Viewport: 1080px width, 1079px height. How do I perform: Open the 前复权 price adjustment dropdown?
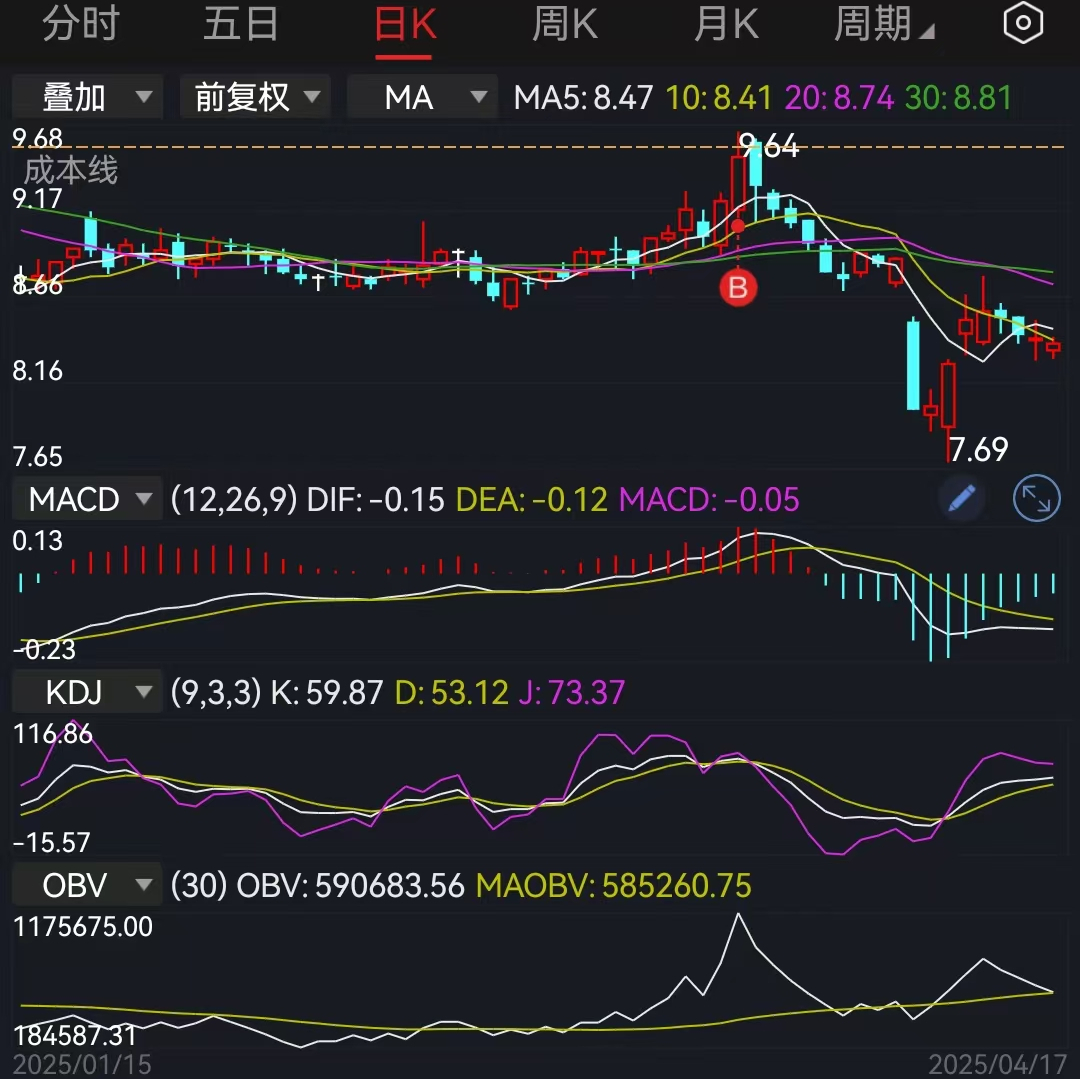coord(254,97)
